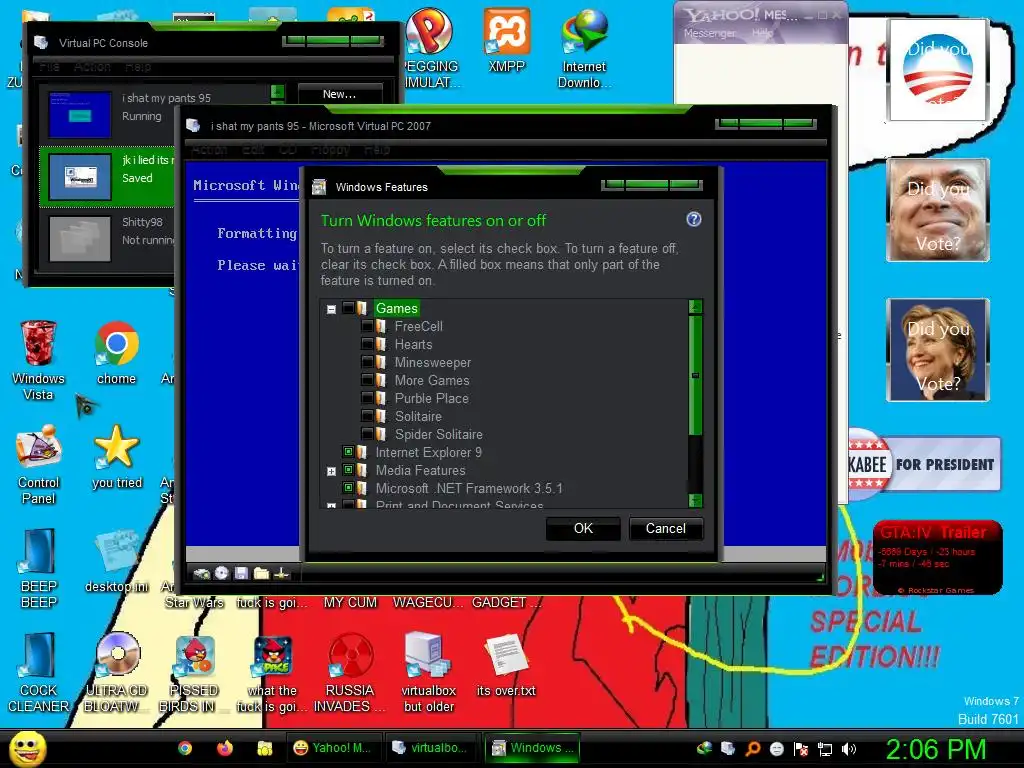Screen dimensions: 1024x768
Task: Open the Internet Download desktop shortcut
Action: coord(584,47)
